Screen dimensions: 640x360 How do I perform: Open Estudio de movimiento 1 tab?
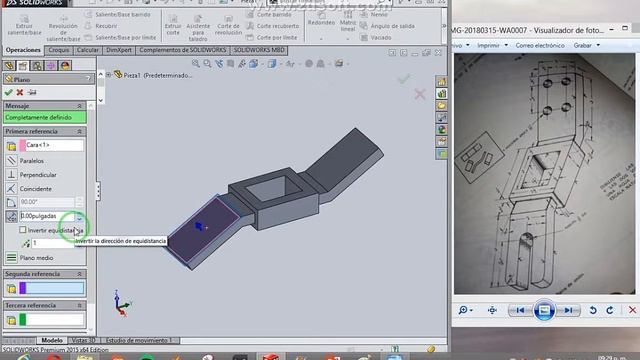click(139, 340)
